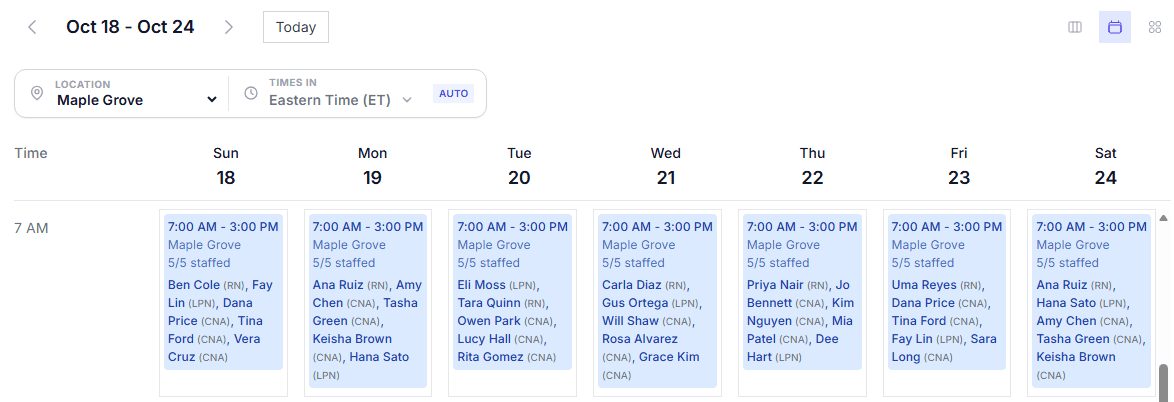Click Lucy Hall in Tuesday shift
Screen dimensions: 1174x402
tap(484, 338)
